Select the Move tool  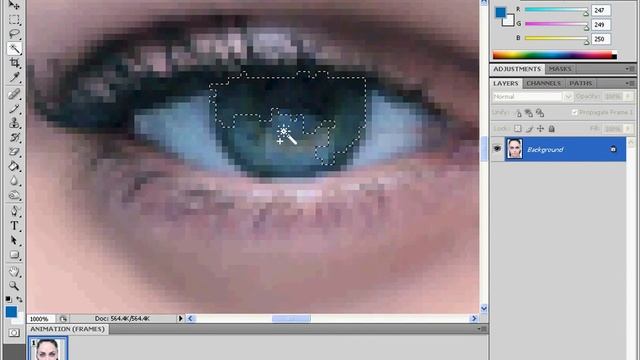coord(14,5)
